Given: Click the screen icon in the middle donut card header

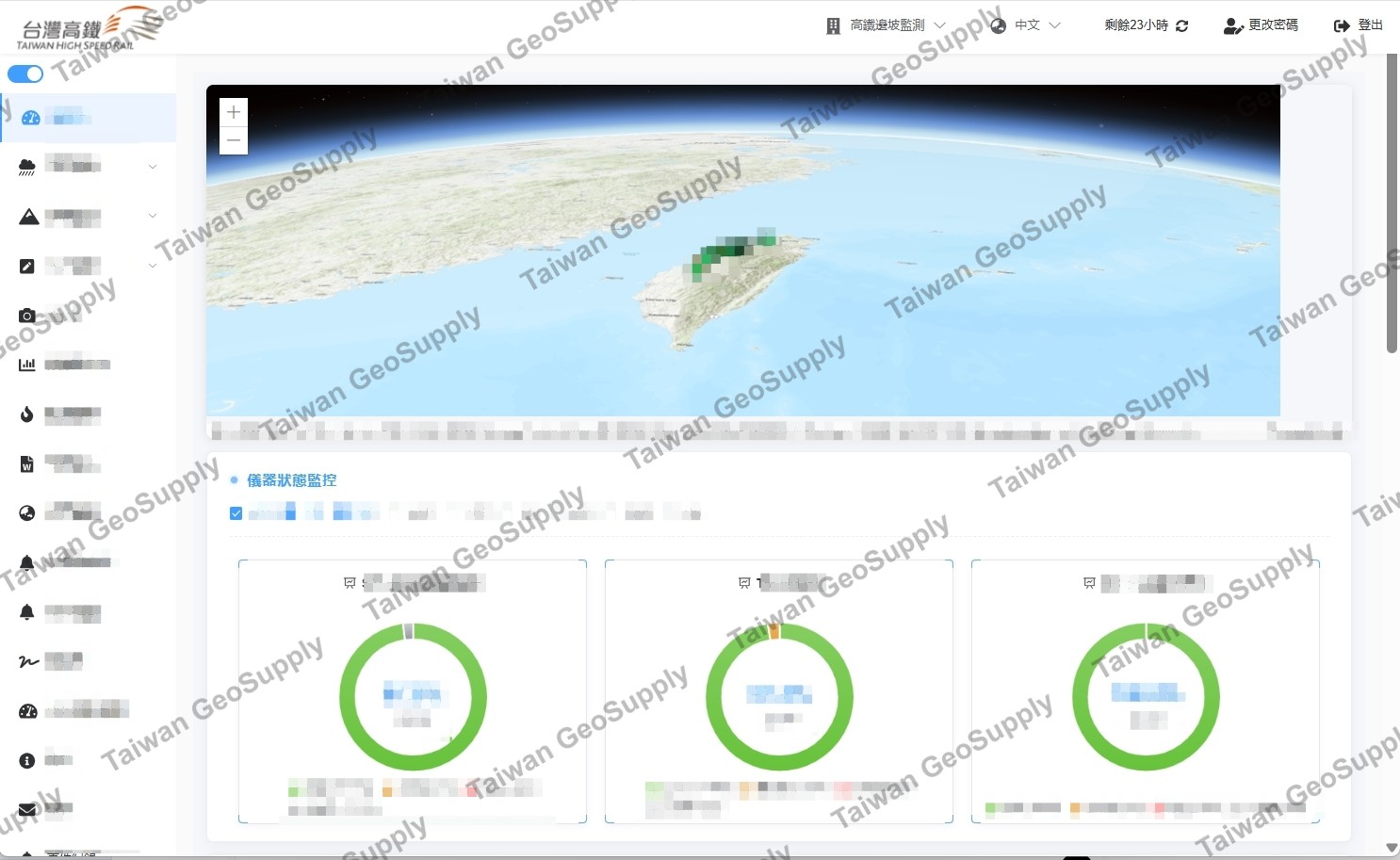Looking at the screenshot, I should [x=744, y=583].
